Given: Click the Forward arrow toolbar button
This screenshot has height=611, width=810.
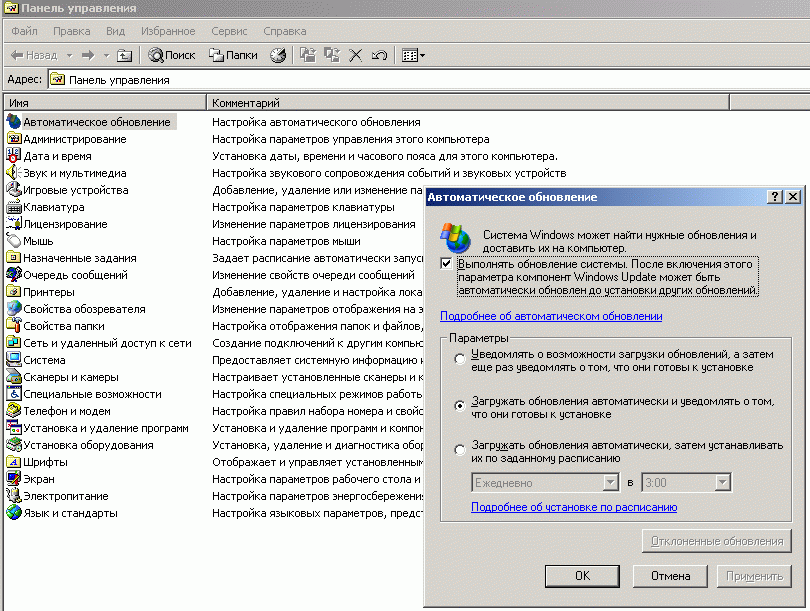Looking at the screenshot, I should pyautogui.click(x=88, y=55).
